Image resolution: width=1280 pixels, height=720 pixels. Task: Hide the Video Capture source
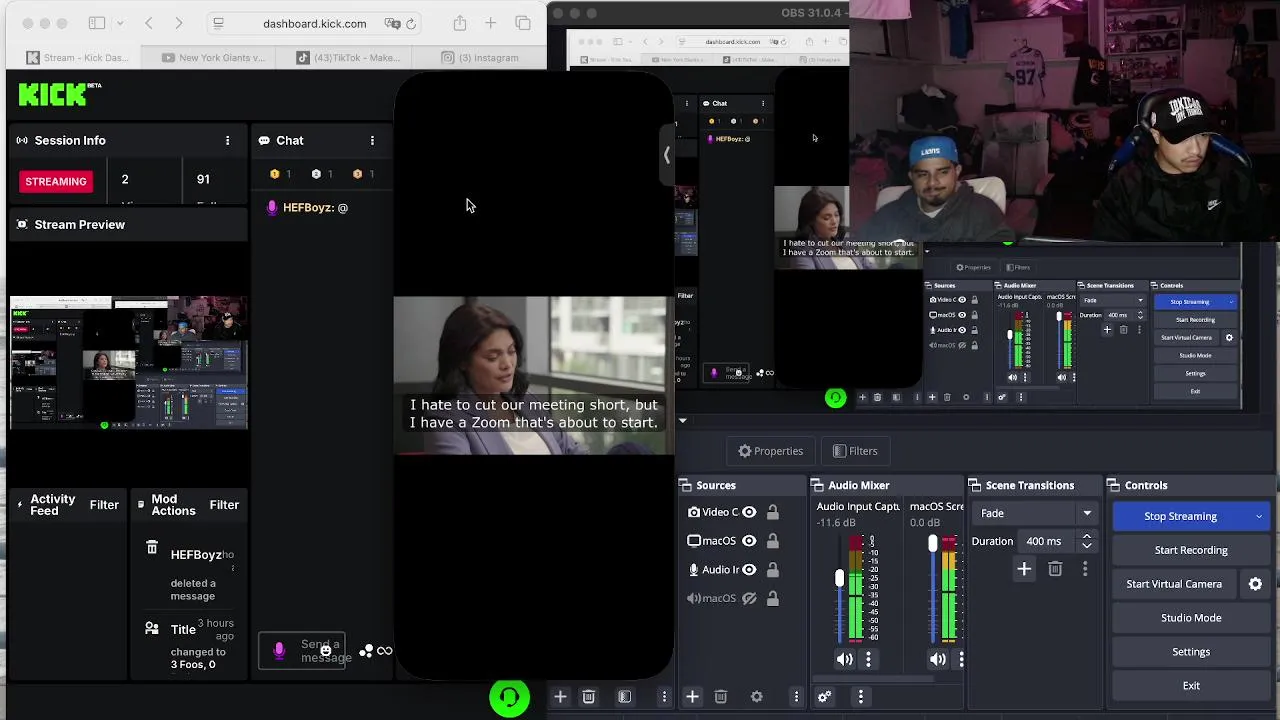point(749,512)
